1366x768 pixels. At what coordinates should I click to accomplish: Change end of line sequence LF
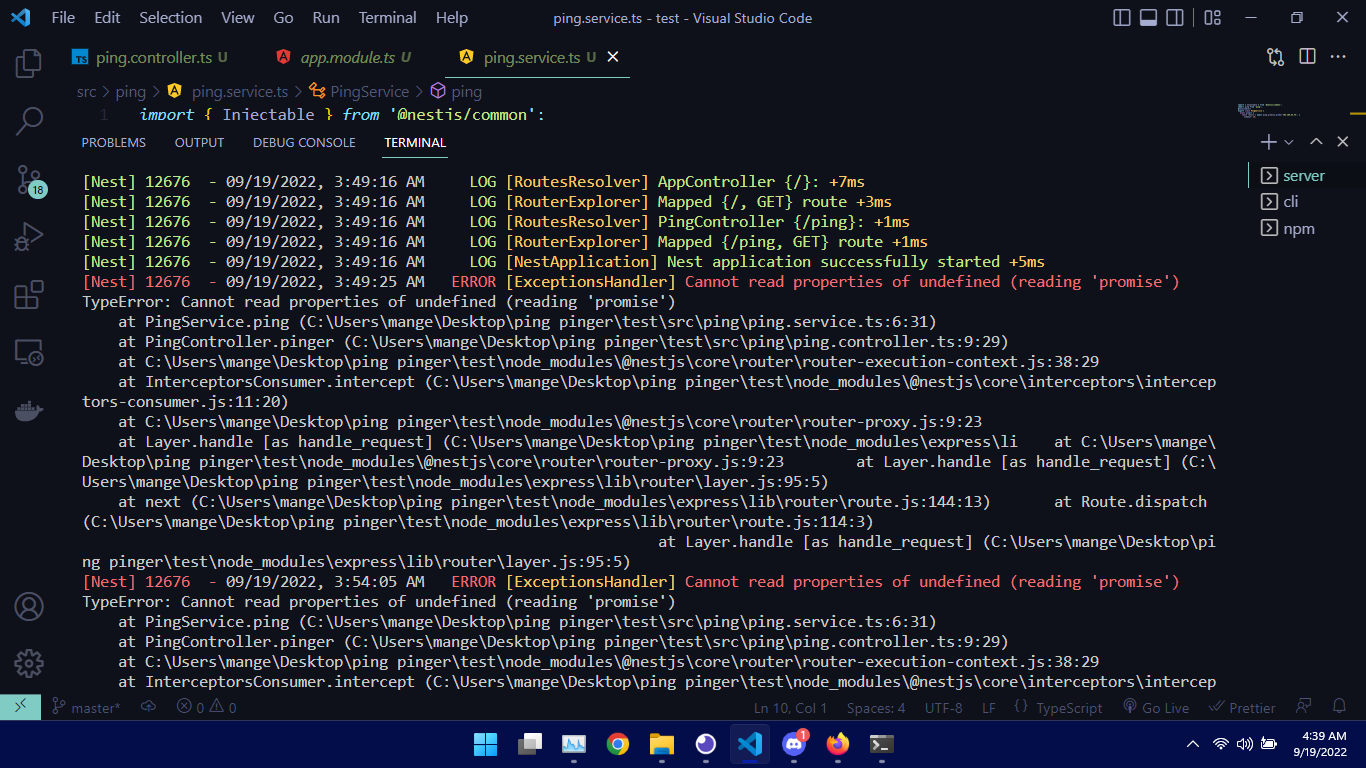coord(988,707)
